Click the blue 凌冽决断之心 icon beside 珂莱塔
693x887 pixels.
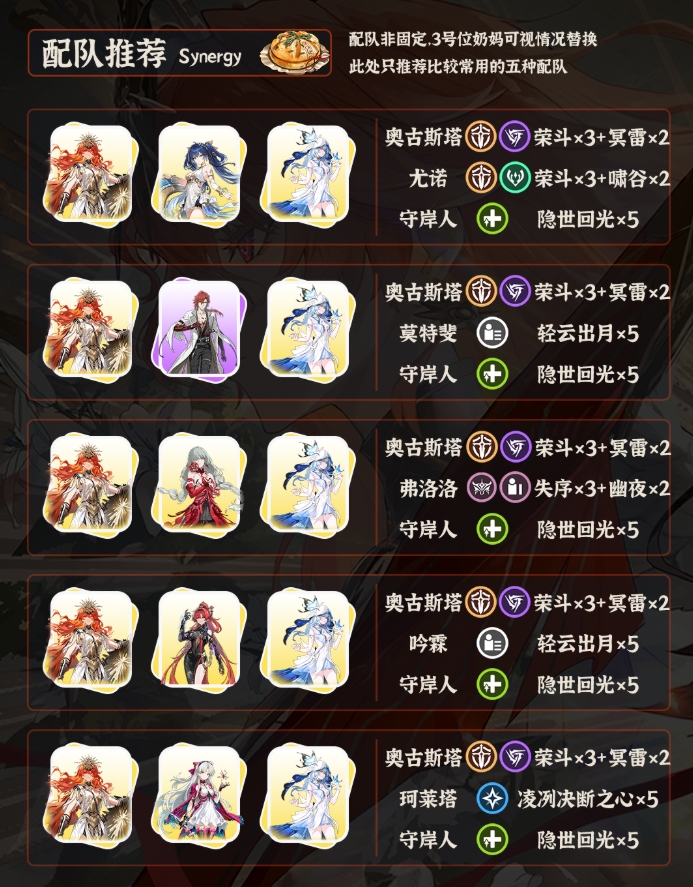(492, 798)
